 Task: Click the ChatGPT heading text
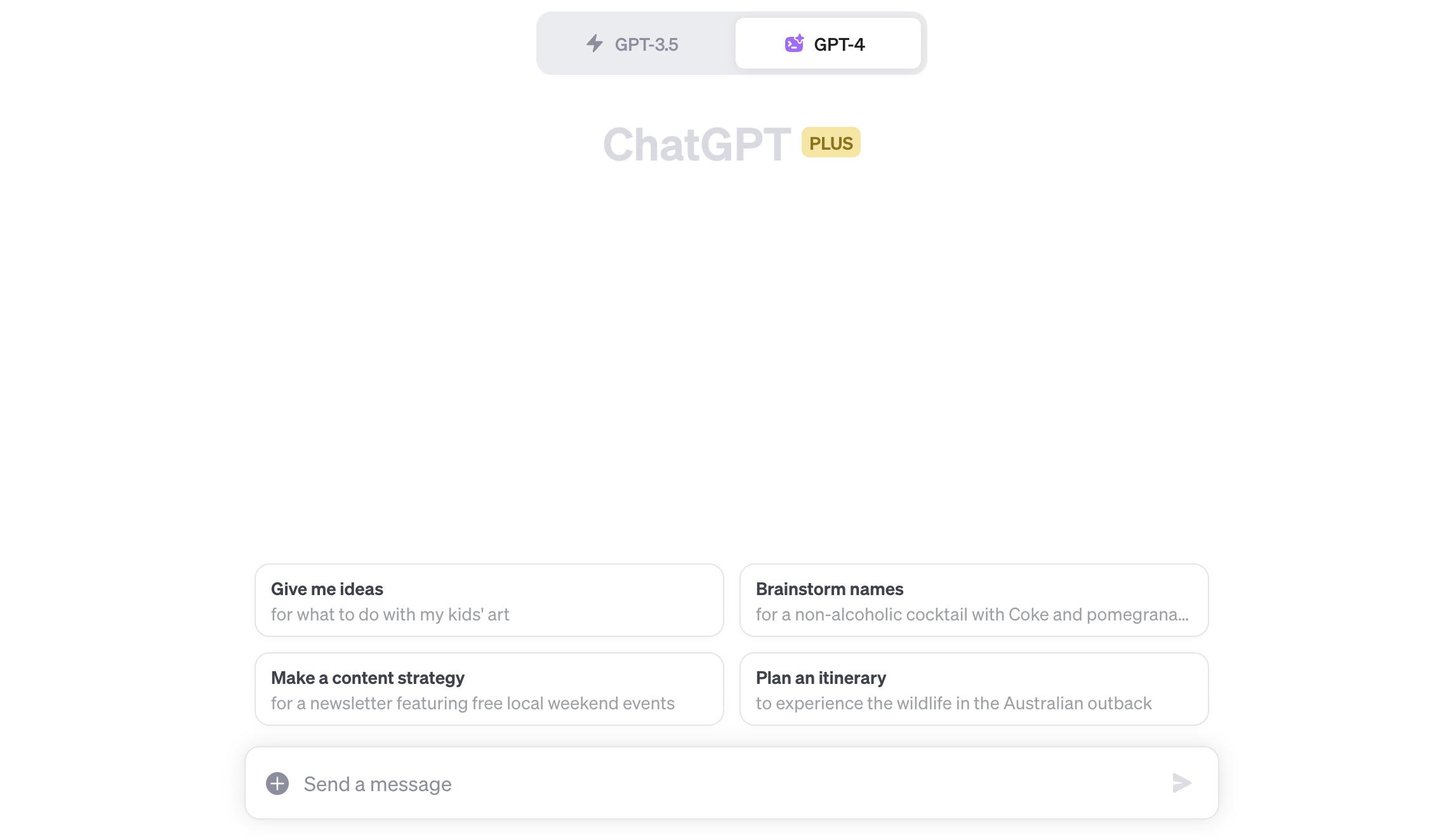pyautogui.click(x=696, y=145)
